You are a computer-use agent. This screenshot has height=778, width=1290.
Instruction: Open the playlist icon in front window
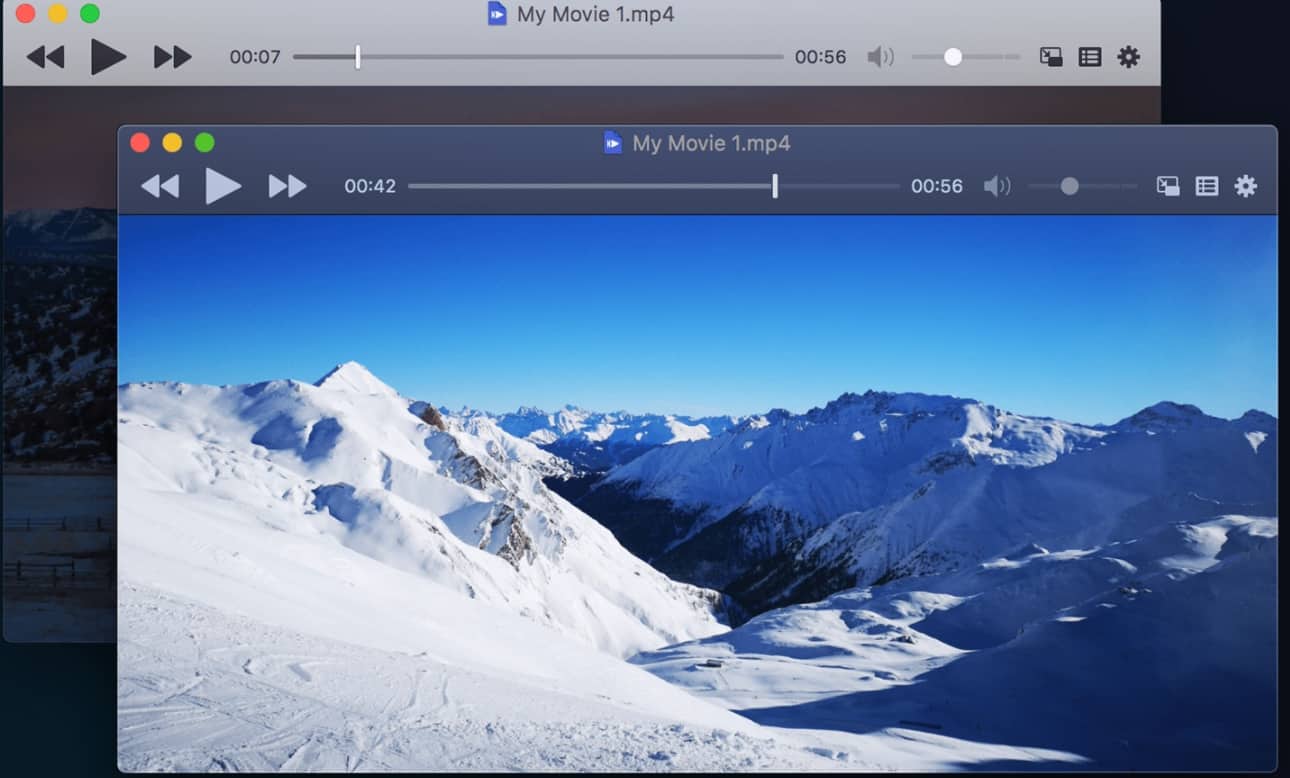click(x=1207, y=186)
